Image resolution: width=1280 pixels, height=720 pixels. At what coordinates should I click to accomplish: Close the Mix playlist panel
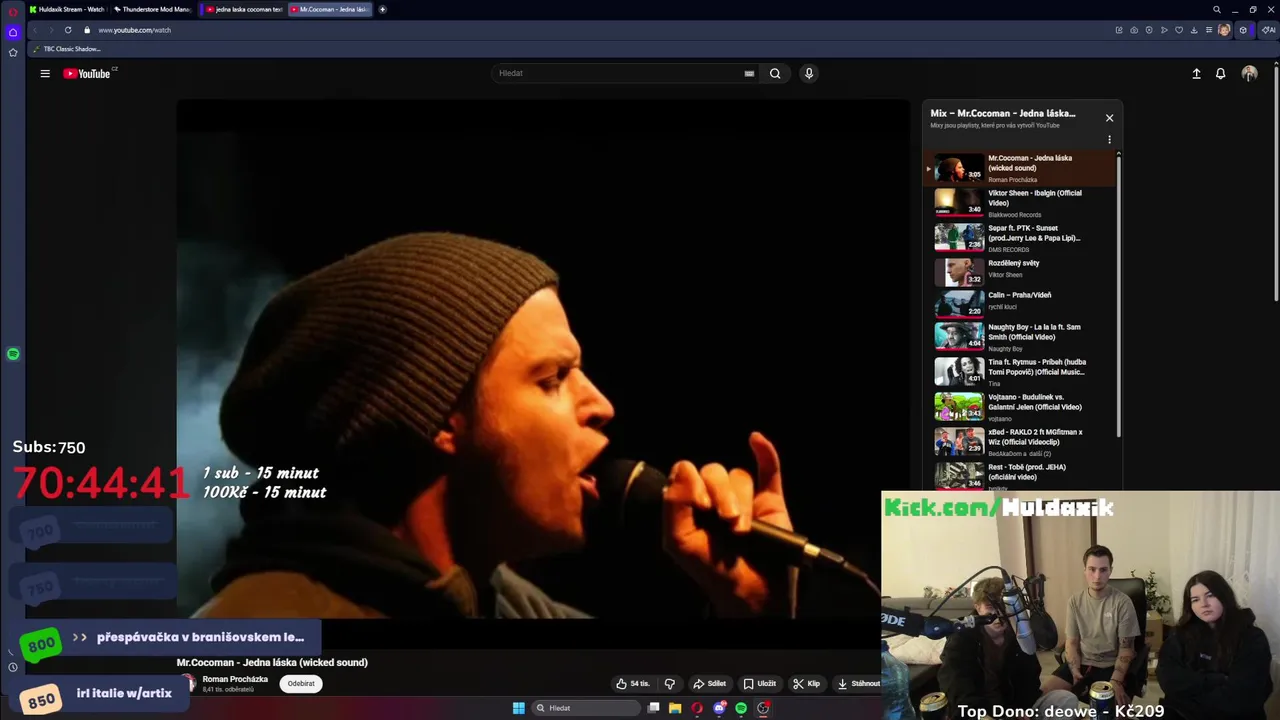tap(1109, 118)
